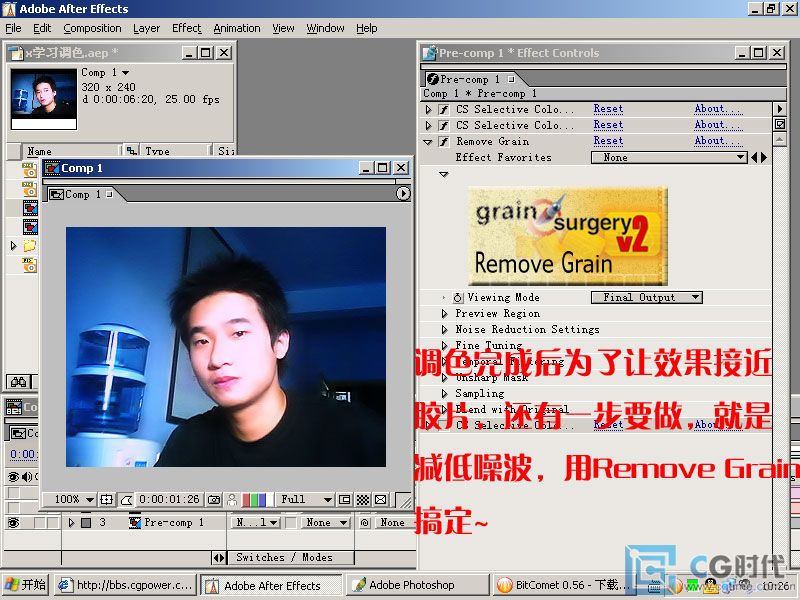This screenshot has width=800, height=600.
Task: Click the Pre-comp 1 layer composition icon in timeline
Action: pyautogui.click(x=135, y=522)
